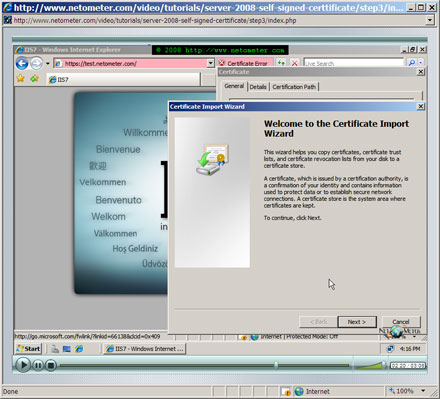Click the Välkommen text on IIS7 page
The width and height of the screenshot is (440, 399).
(x=115, y=233)
